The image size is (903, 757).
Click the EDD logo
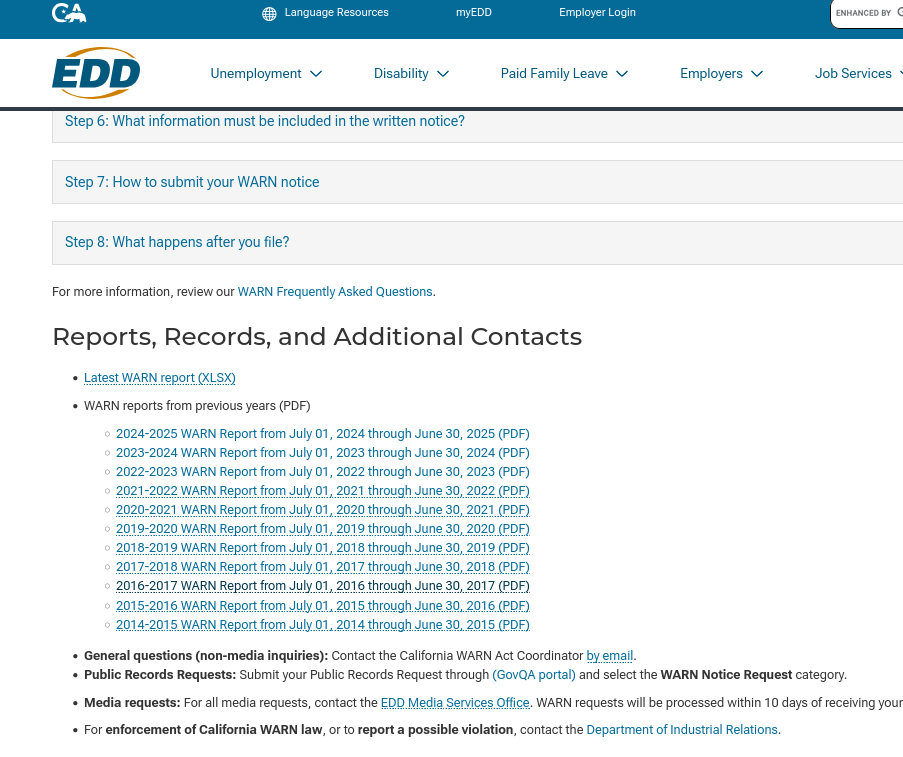point(95,72)
